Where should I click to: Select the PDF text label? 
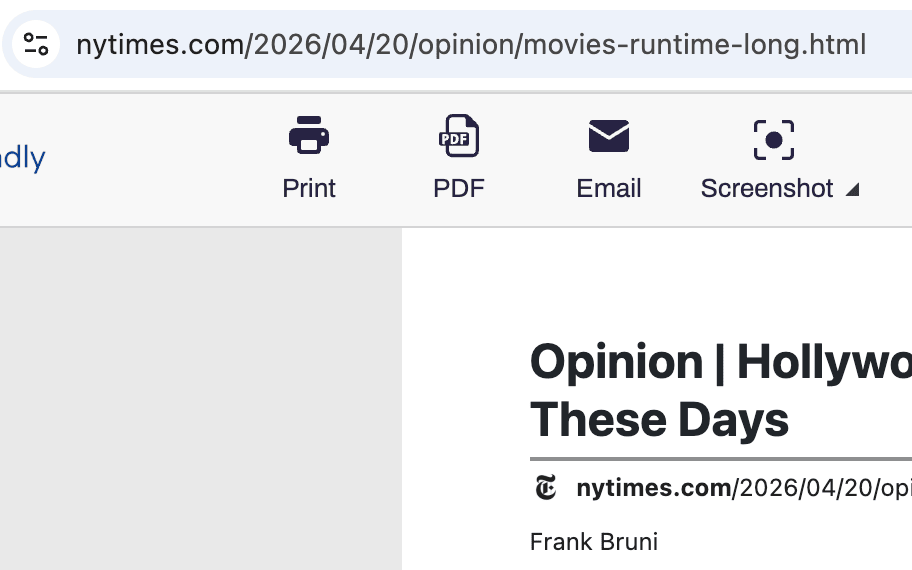click(459, 188)
